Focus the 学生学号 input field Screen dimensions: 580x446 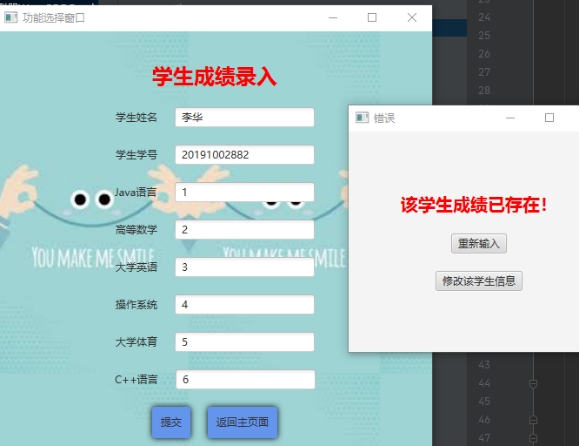[245, 155]
